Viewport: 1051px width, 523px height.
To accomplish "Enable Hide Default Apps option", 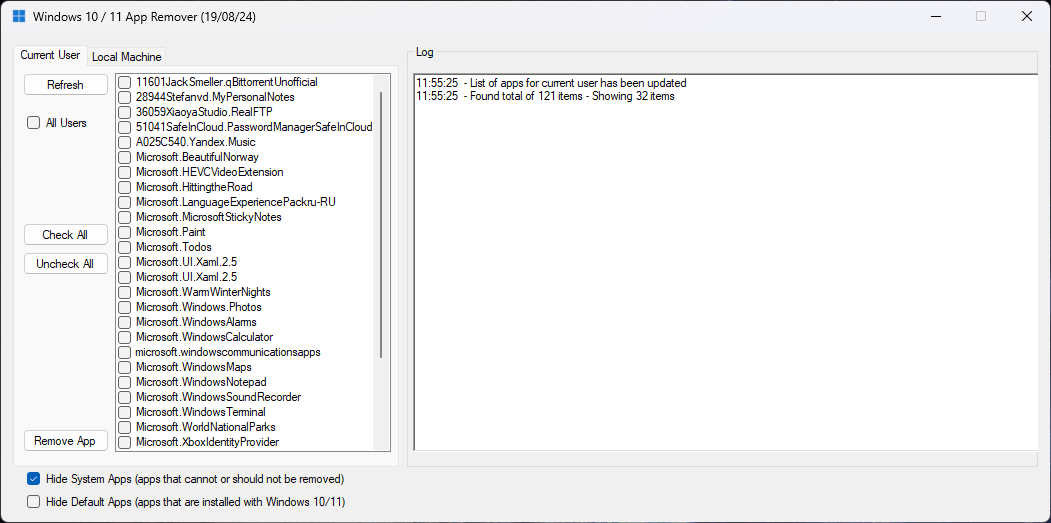I will [x=34, y=501].
